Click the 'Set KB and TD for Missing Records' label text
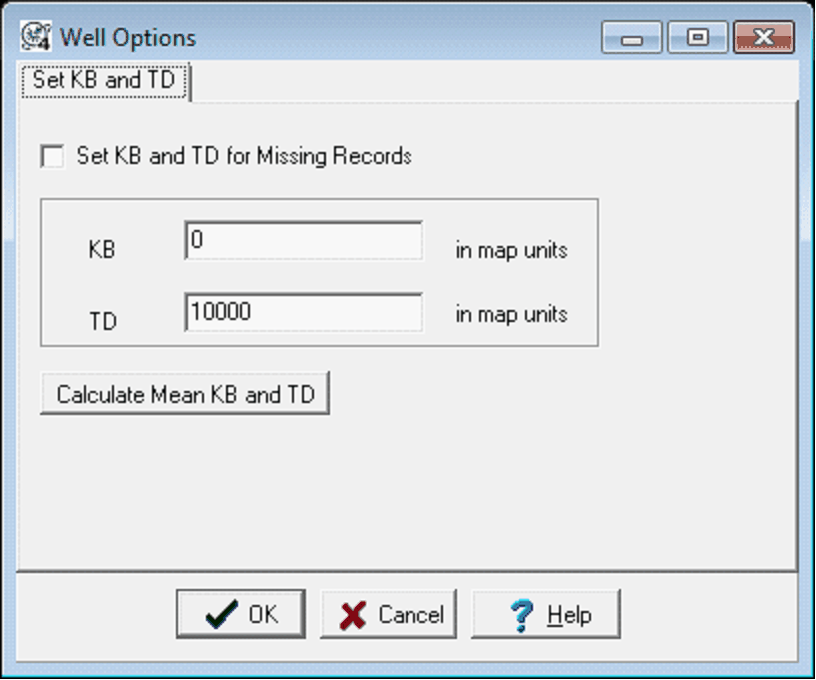Image resolution: width=816 pixels, height=680 pixels. (244, 157)
